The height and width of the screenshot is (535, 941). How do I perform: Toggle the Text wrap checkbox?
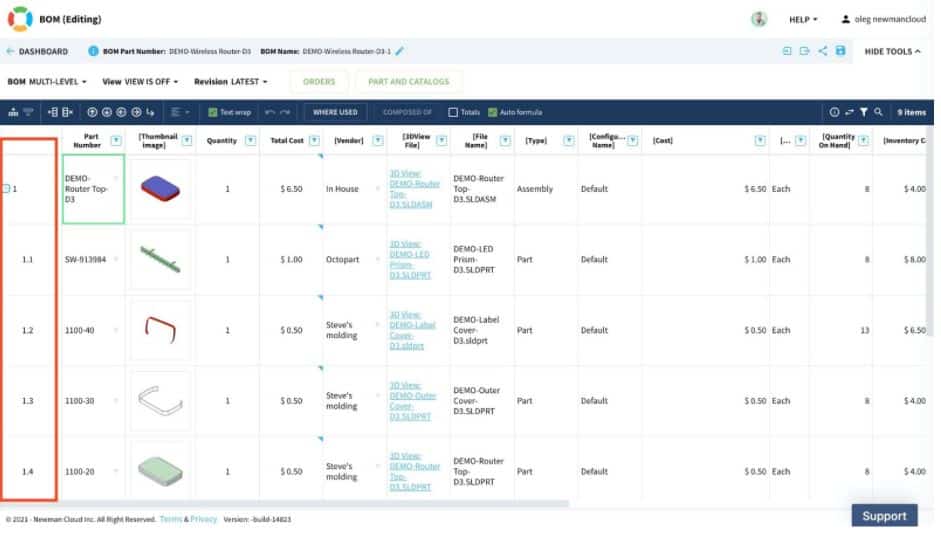point(212,112)
